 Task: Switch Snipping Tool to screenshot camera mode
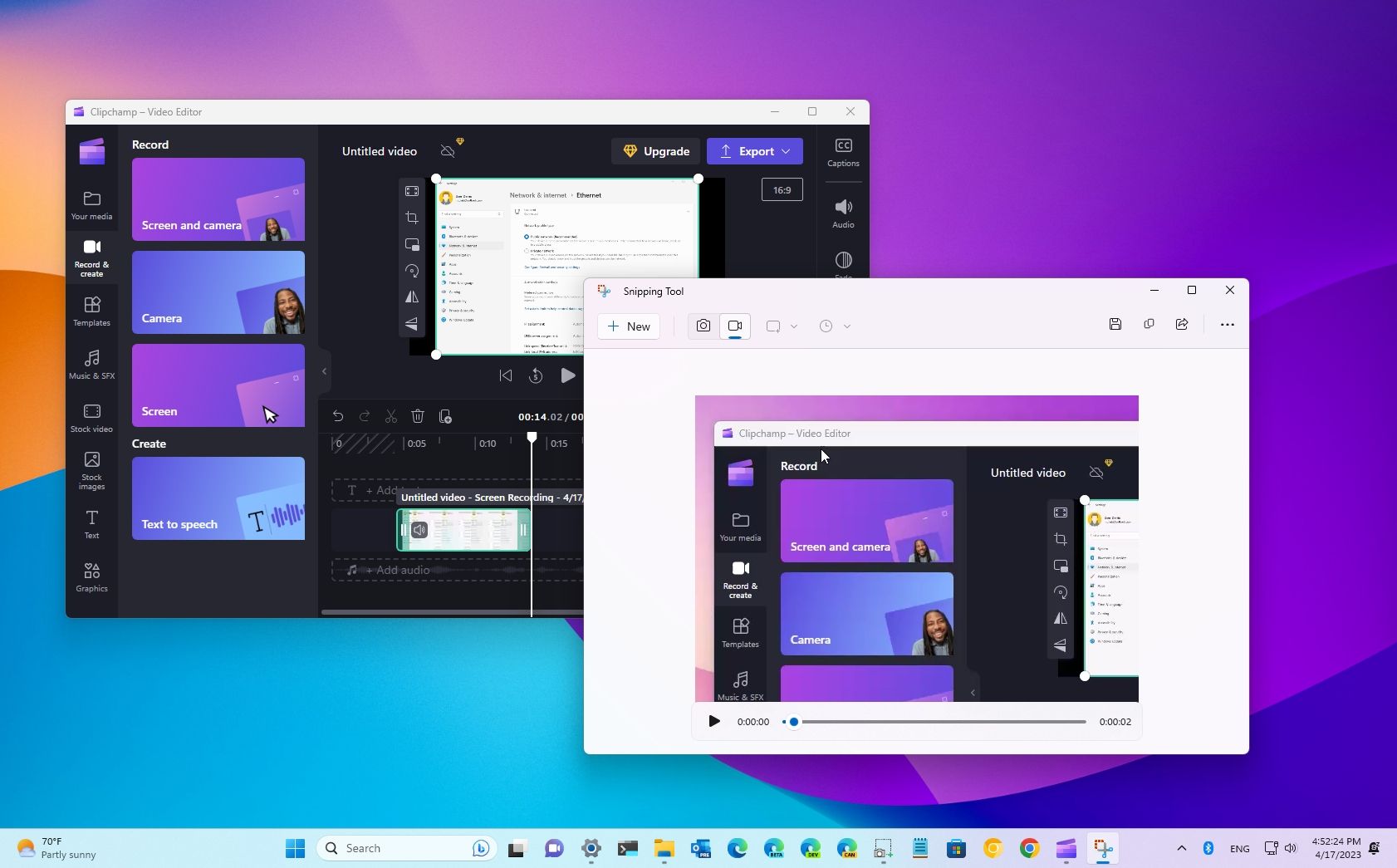703,326
